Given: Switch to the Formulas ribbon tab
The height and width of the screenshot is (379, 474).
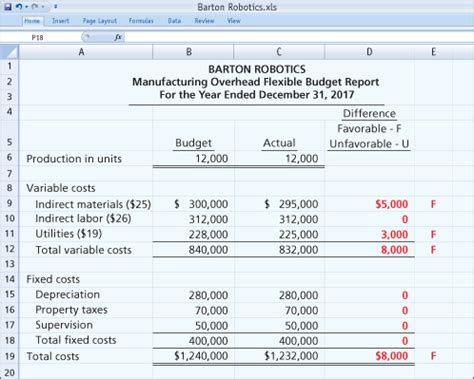Looking at the screenshot, I should pyautogui.click(x=141, y=21).
